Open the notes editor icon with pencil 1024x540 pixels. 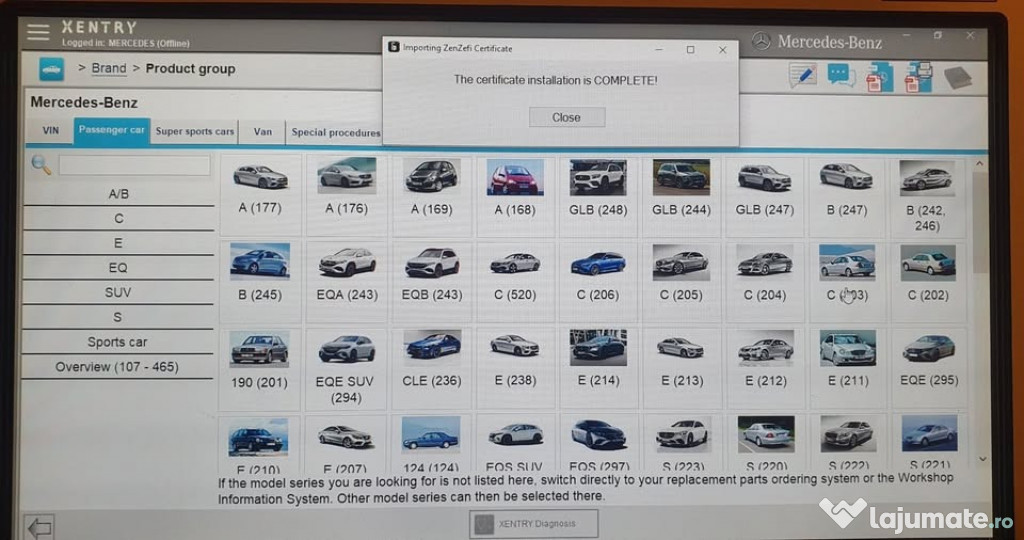802,75
